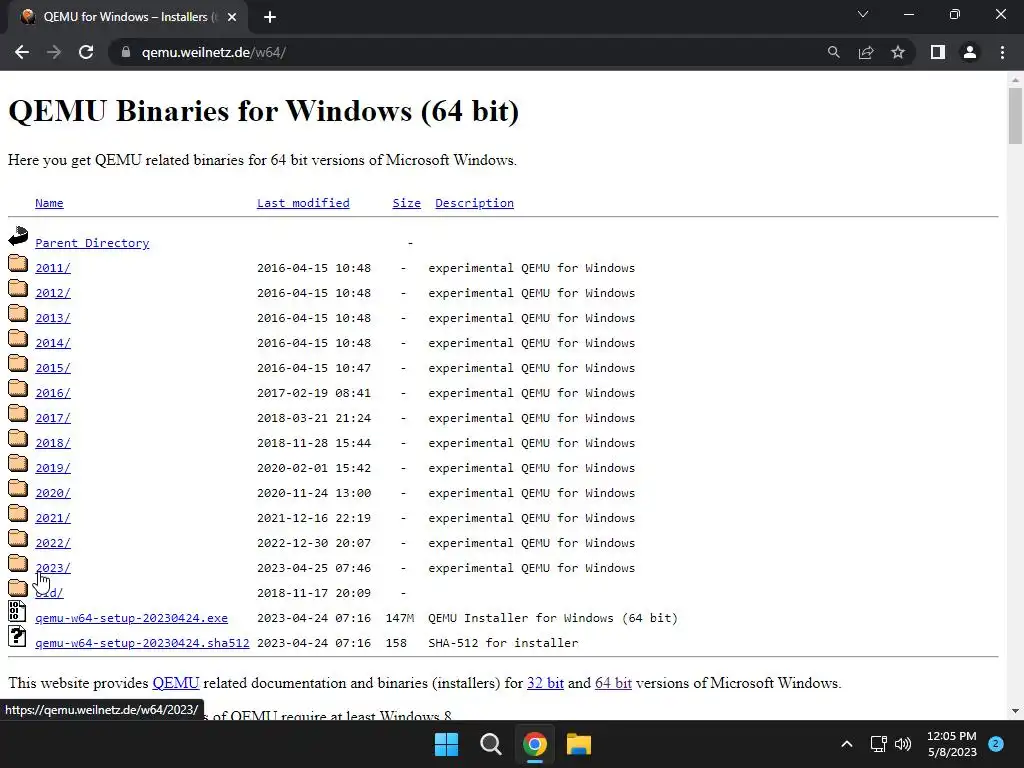This screenshot has height=768, width=1024.
Task: Click the '2023-04-25 07:46' modified date text
Action: tap(314, 568)
